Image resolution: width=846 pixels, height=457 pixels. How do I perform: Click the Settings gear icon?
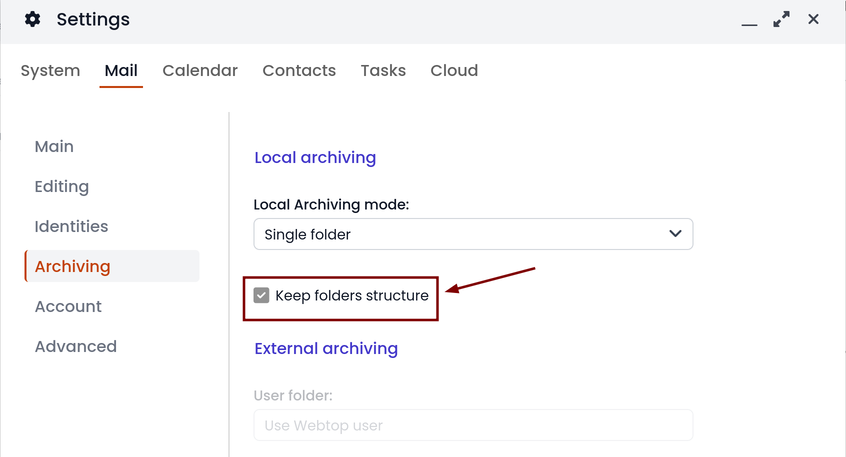point(32,19)
